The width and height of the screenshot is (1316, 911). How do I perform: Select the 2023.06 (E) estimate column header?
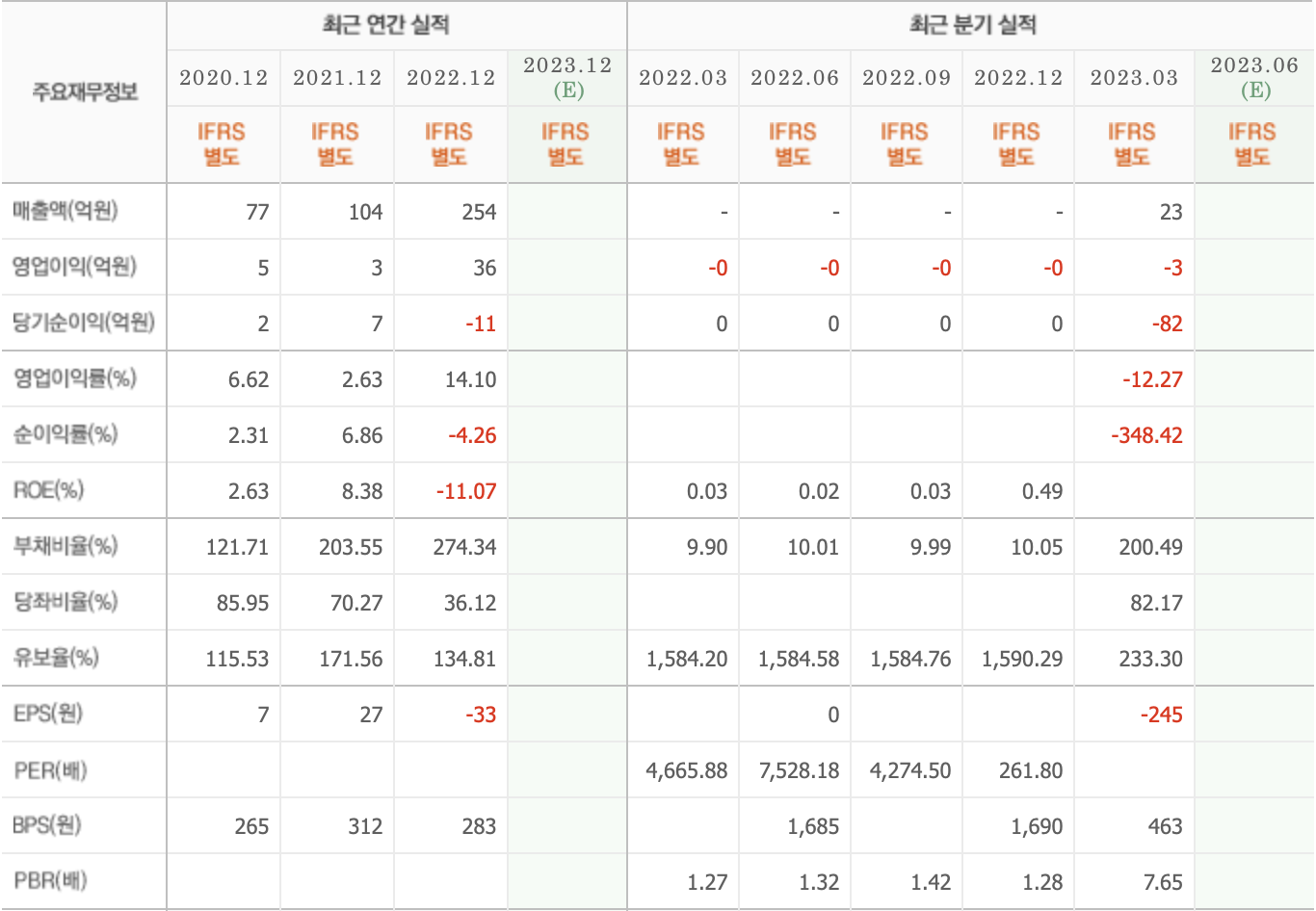[x=1254, y=78]
